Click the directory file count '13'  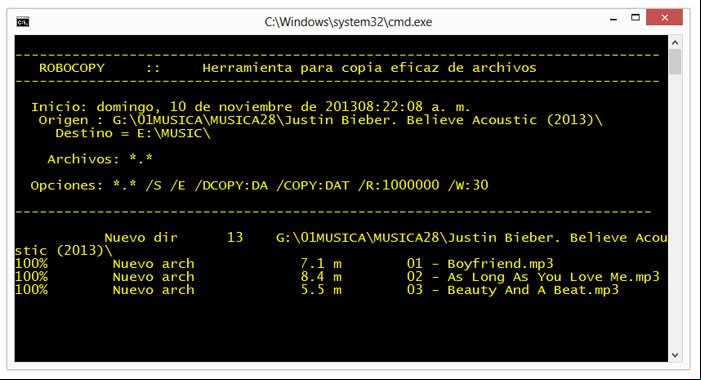pyautogui.click(x=235, y=237)
